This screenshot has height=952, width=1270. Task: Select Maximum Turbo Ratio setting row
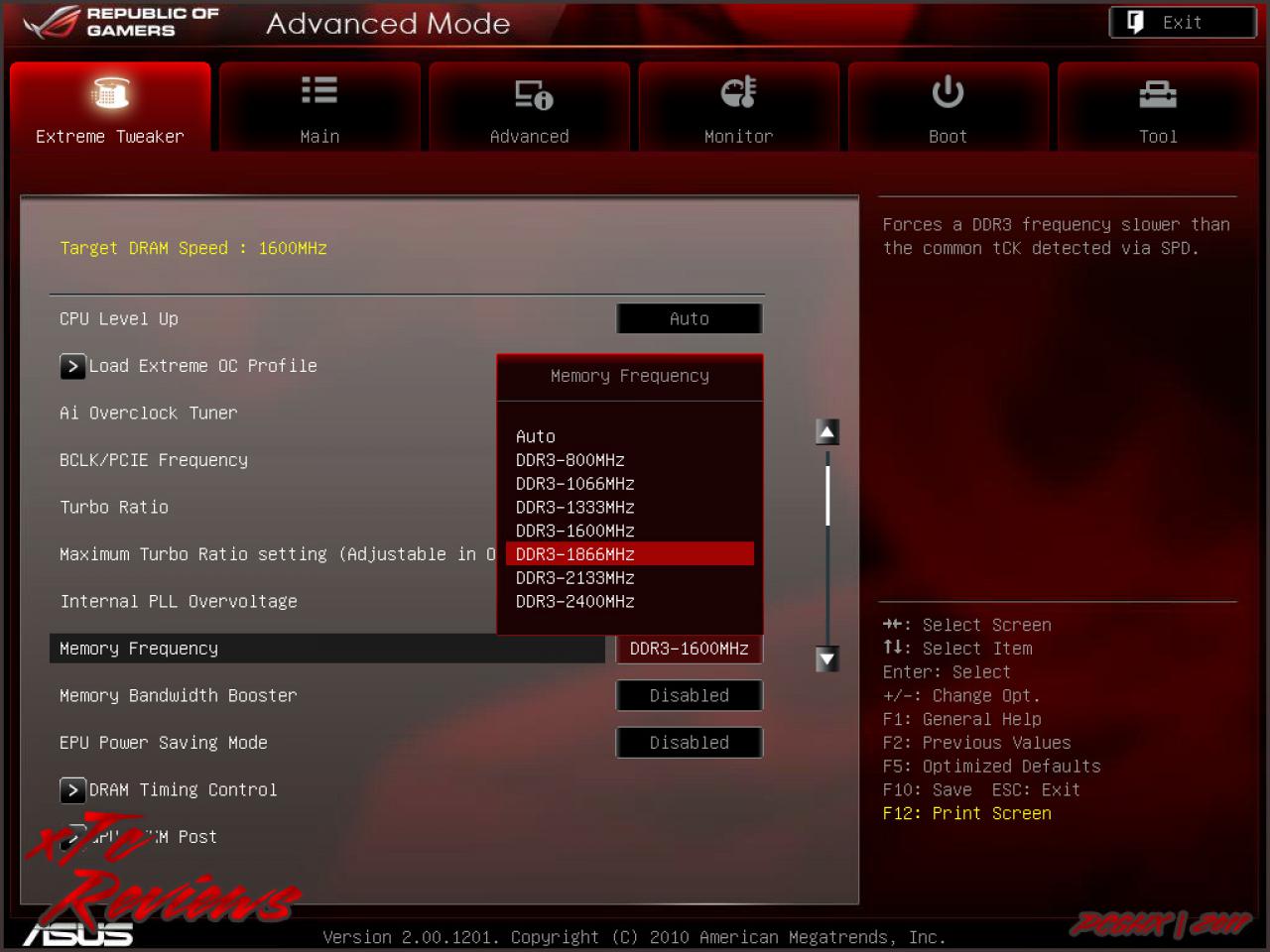pyautogui.click(x=278, y=554)
